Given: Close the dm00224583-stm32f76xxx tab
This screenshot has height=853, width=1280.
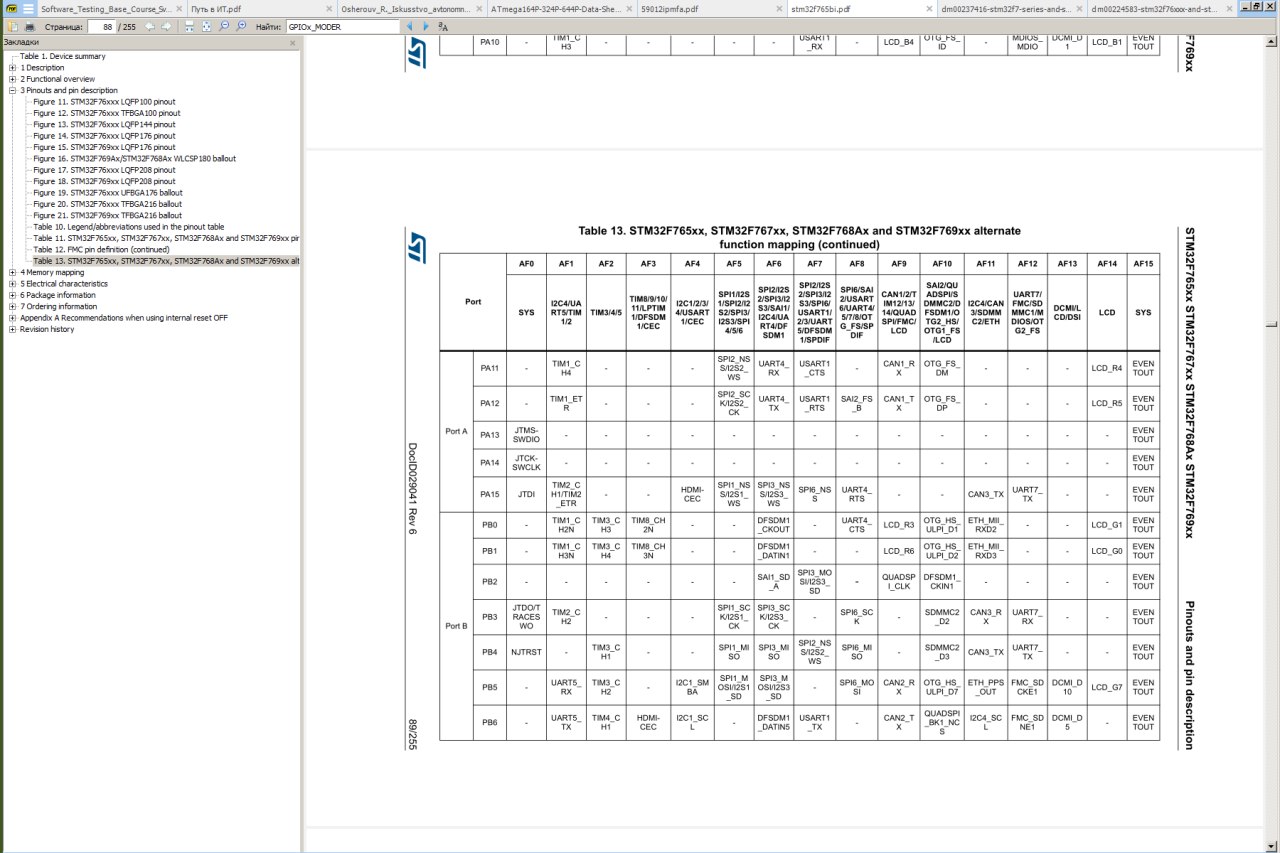Looking at the screenshot, I should [1227, 8].
